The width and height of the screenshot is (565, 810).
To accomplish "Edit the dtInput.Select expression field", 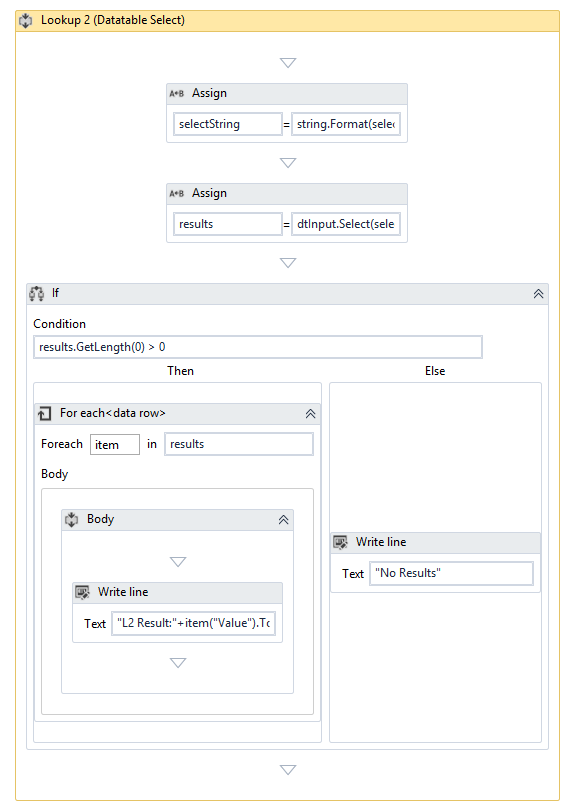I will tap(346, 224).
